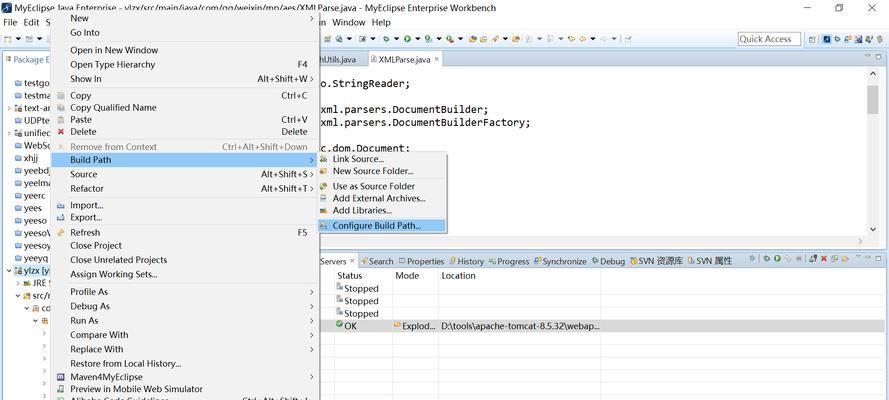Click the Configure Build Path icon
The image size is (889, 400).
(323, 226)
